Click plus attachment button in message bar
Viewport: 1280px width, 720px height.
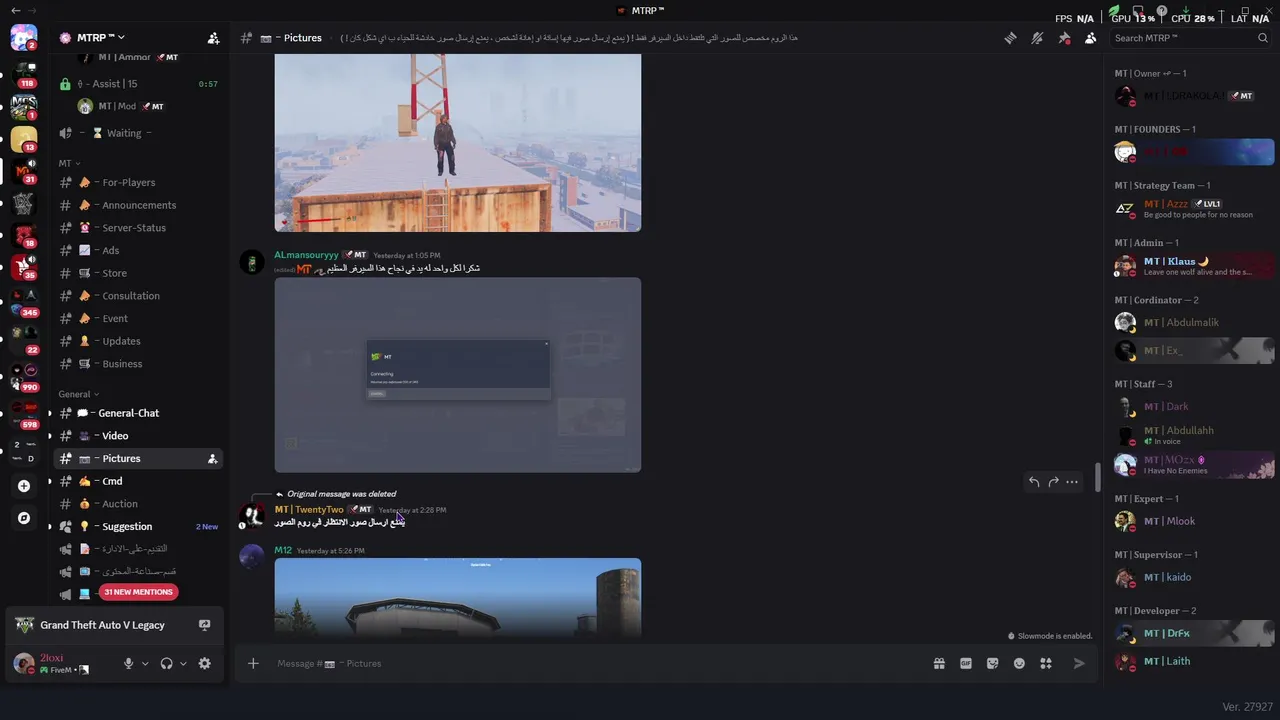pyautogui.click(x=253, y=663)
